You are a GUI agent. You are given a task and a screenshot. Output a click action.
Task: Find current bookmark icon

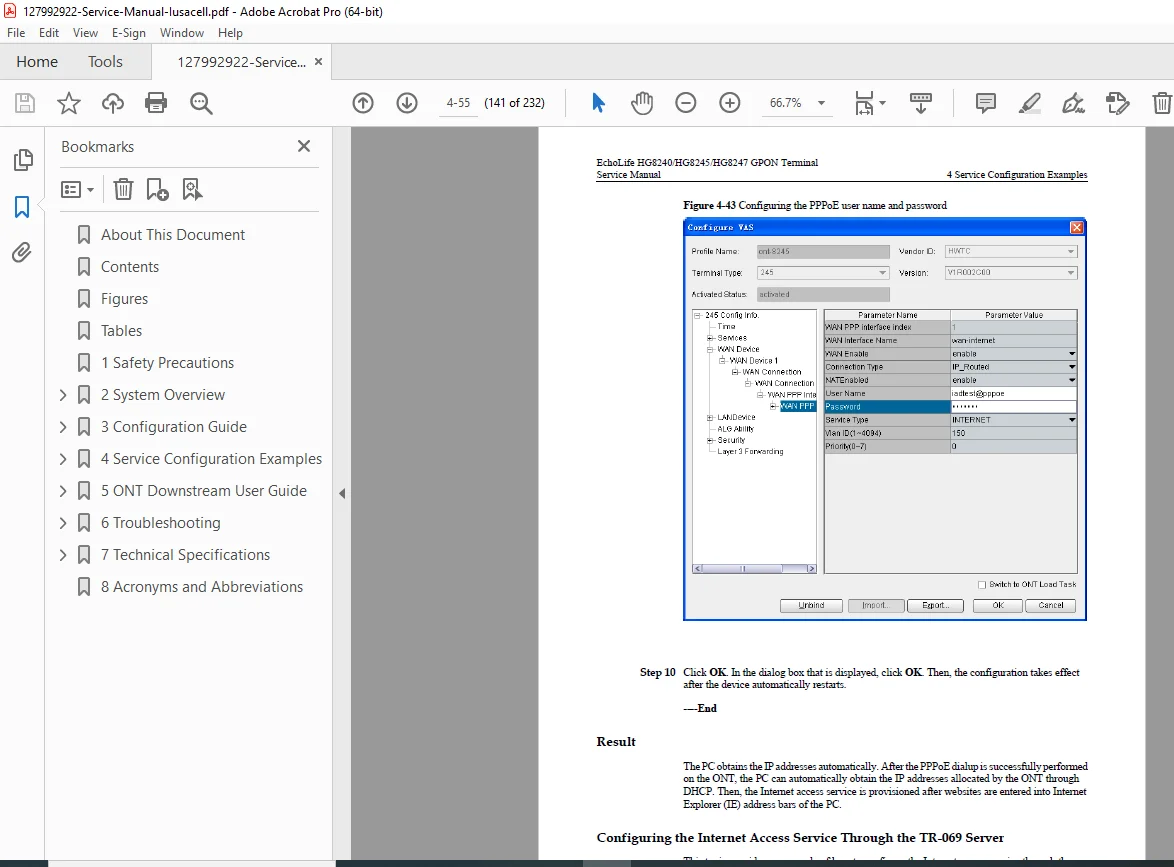tap(192, 189)
